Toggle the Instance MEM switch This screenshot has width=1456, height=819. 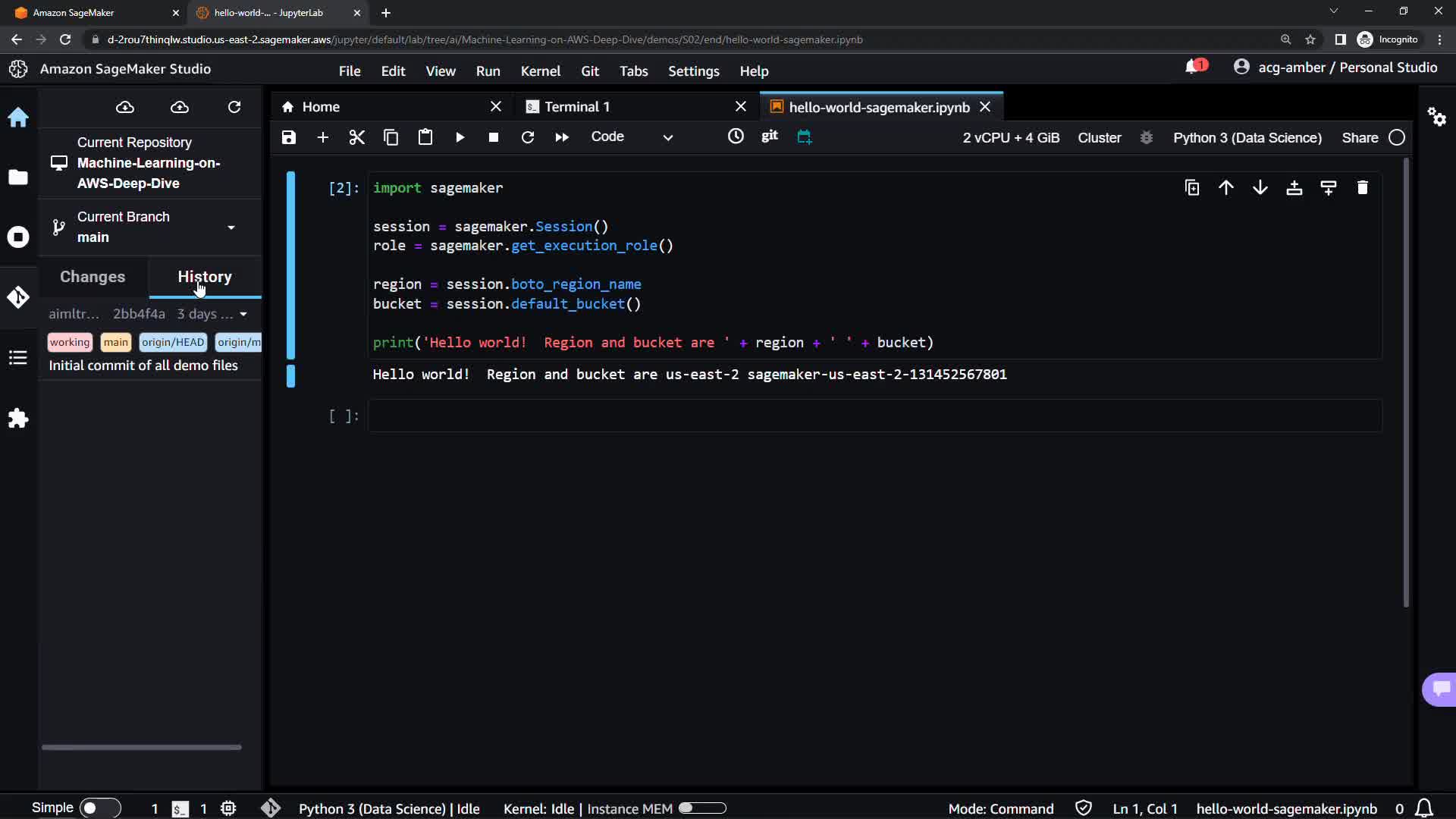[702, 808]
